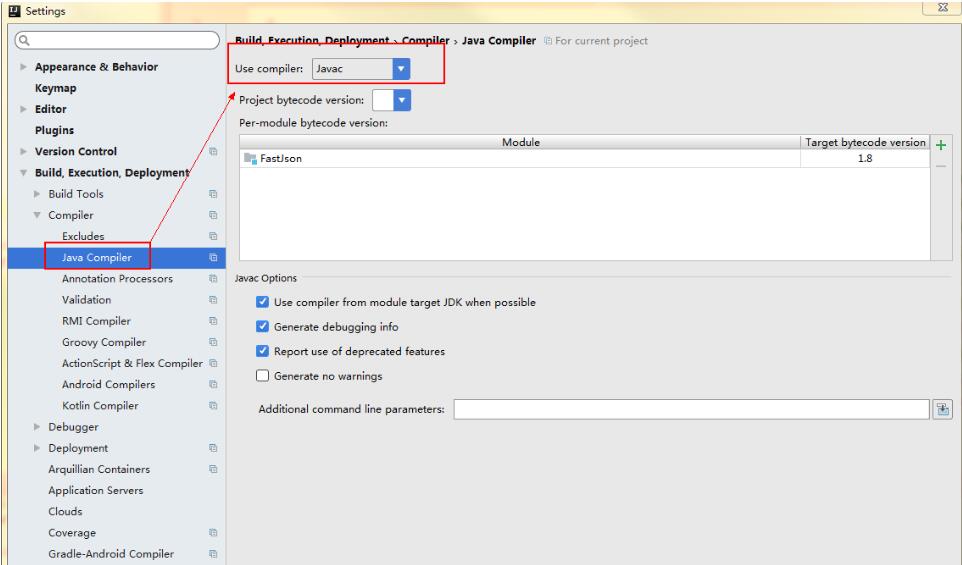Toggle 'Use compiler from module target JDK'
This screenshot has height=565, width=962.
(x=263, y=302)
